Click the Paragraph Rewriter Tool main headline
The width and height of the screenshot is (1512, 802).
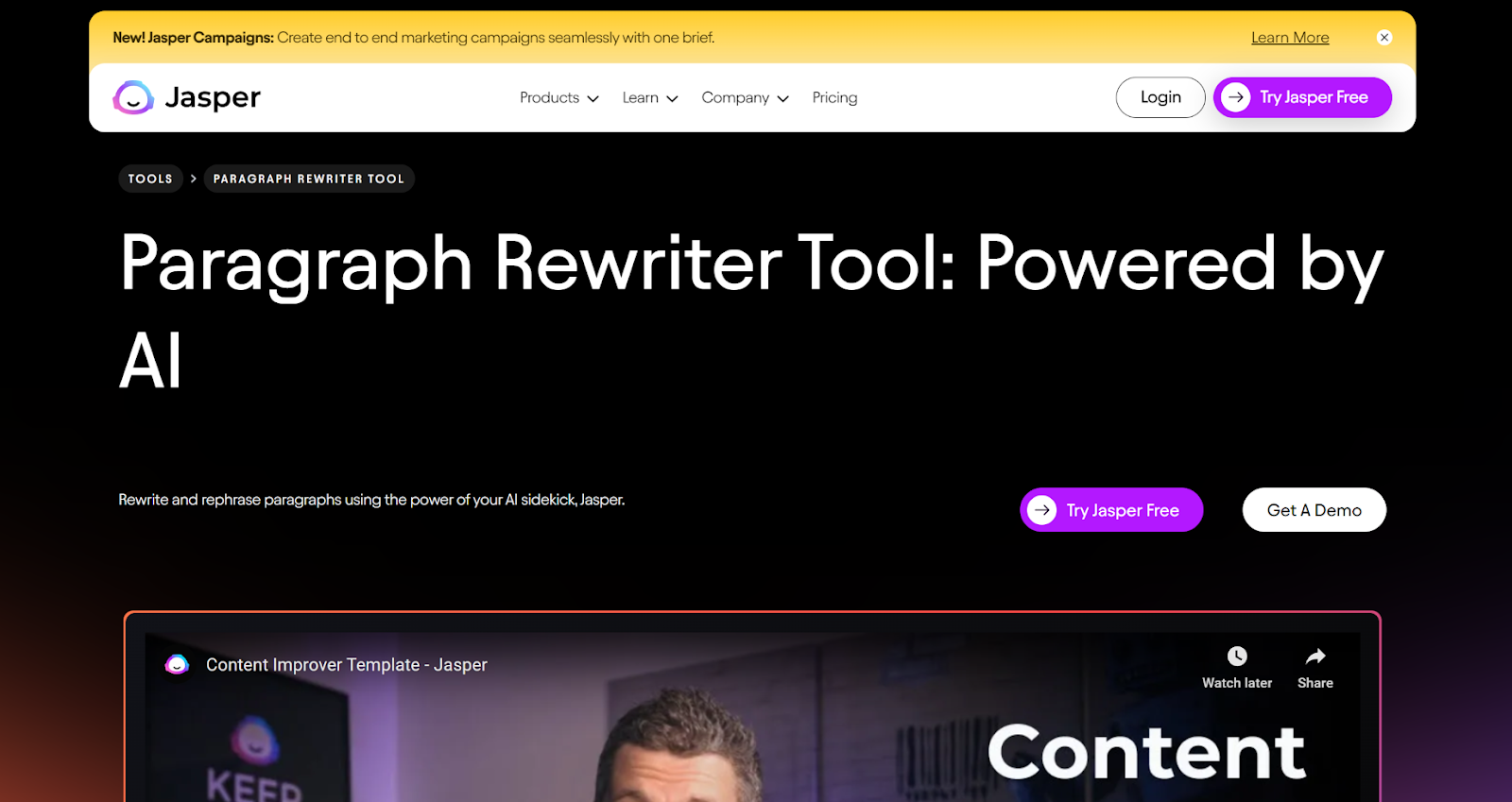[751, 311]
